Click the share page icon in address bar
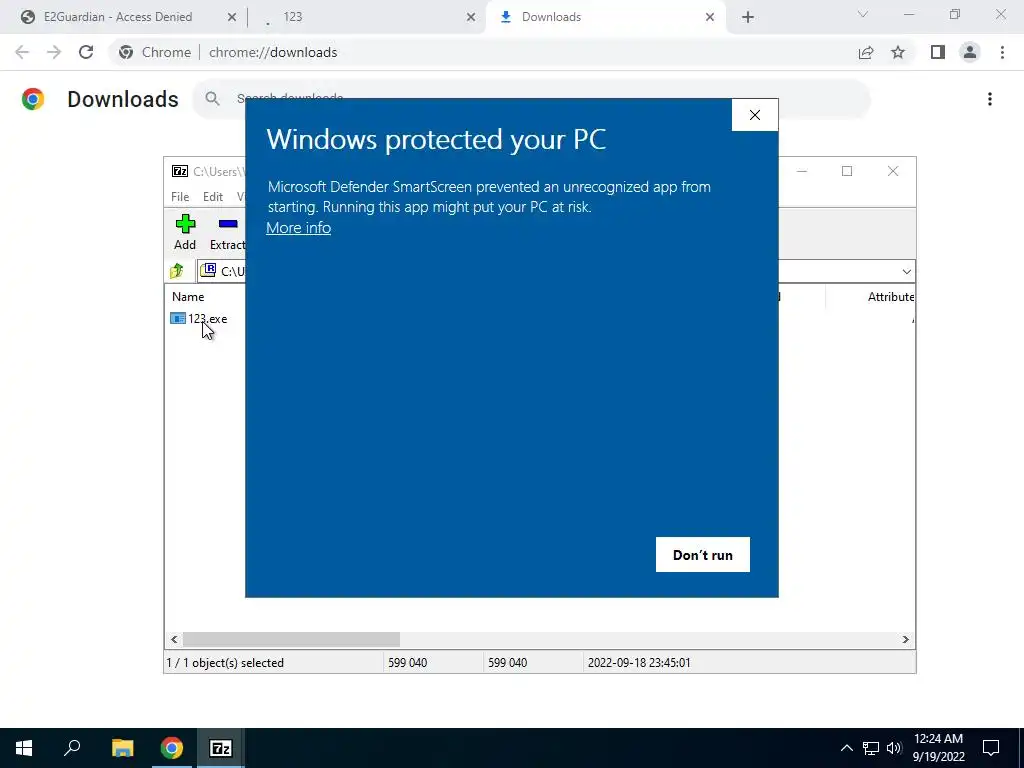The height and width of the screenshot is (768, 1024). click(866, 52)
